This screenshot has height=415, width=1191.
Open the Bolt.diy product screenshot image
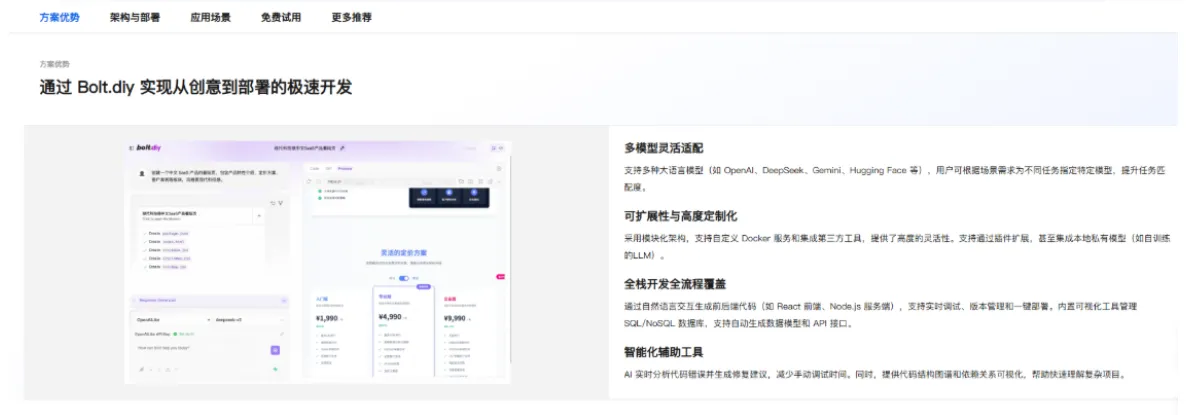tap(318, 262)
